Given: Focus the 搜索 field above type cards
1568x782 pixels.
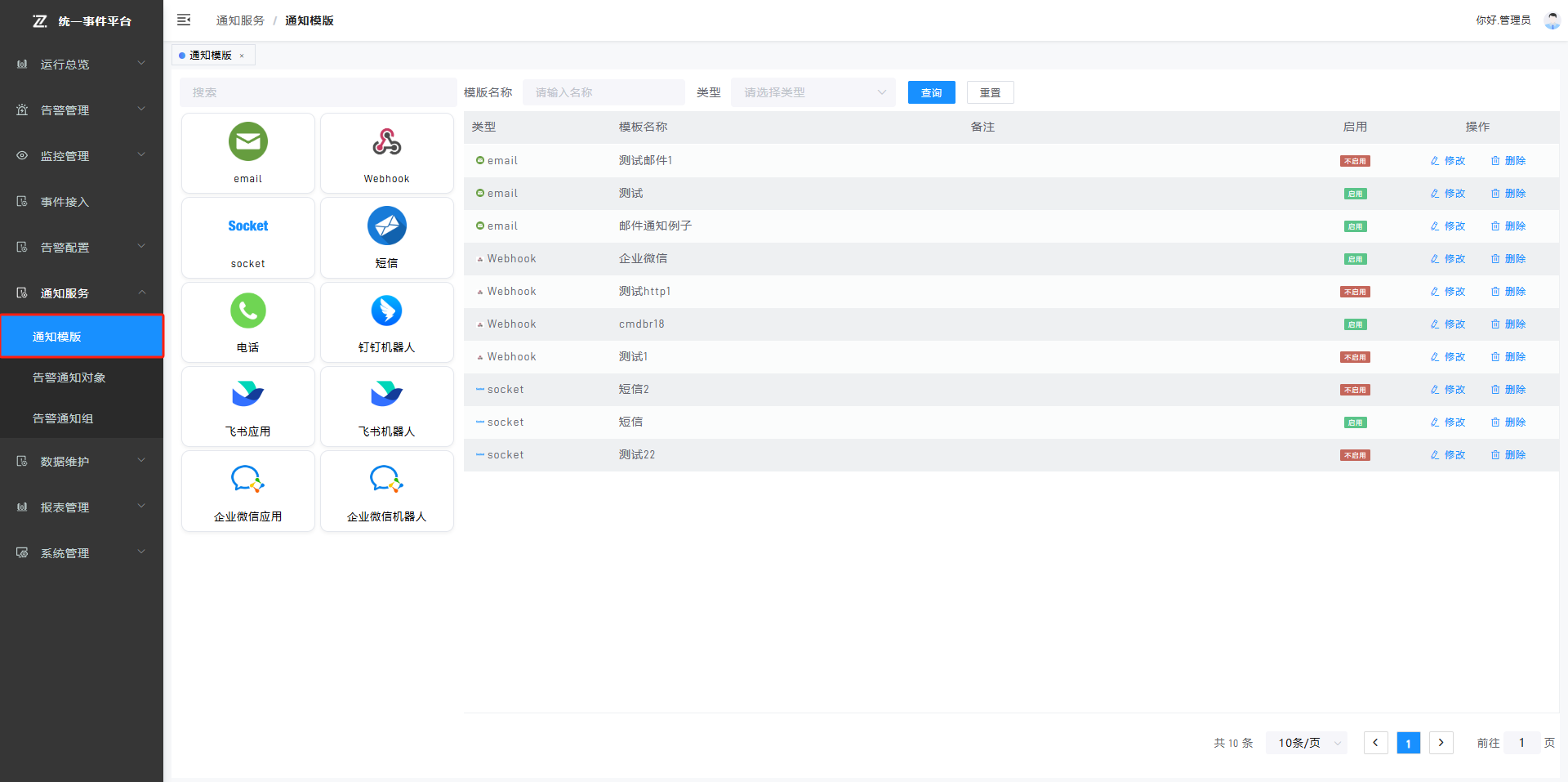Looking at the screenshot, I should [x=318, y=92].
